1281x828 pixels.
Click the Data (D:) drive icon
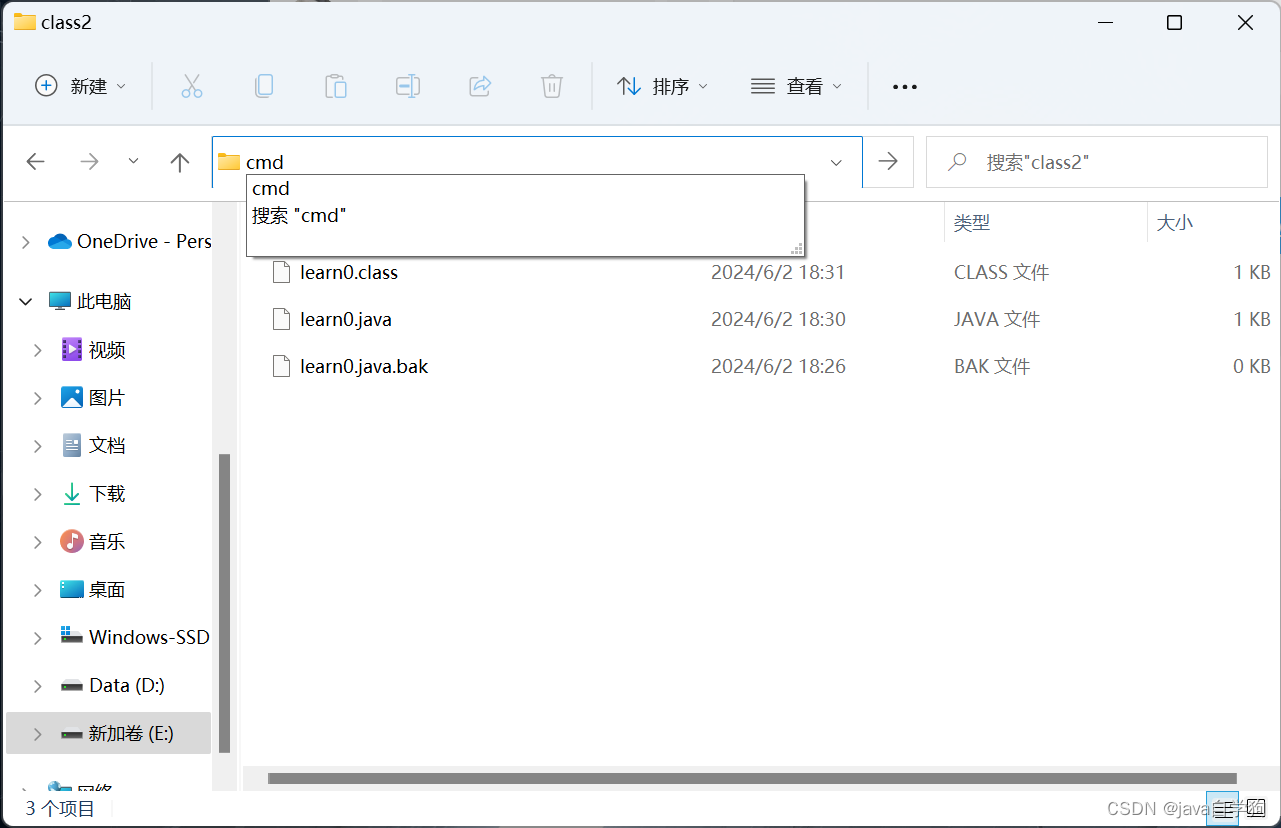pyautogui.click(x=72, y=685)
